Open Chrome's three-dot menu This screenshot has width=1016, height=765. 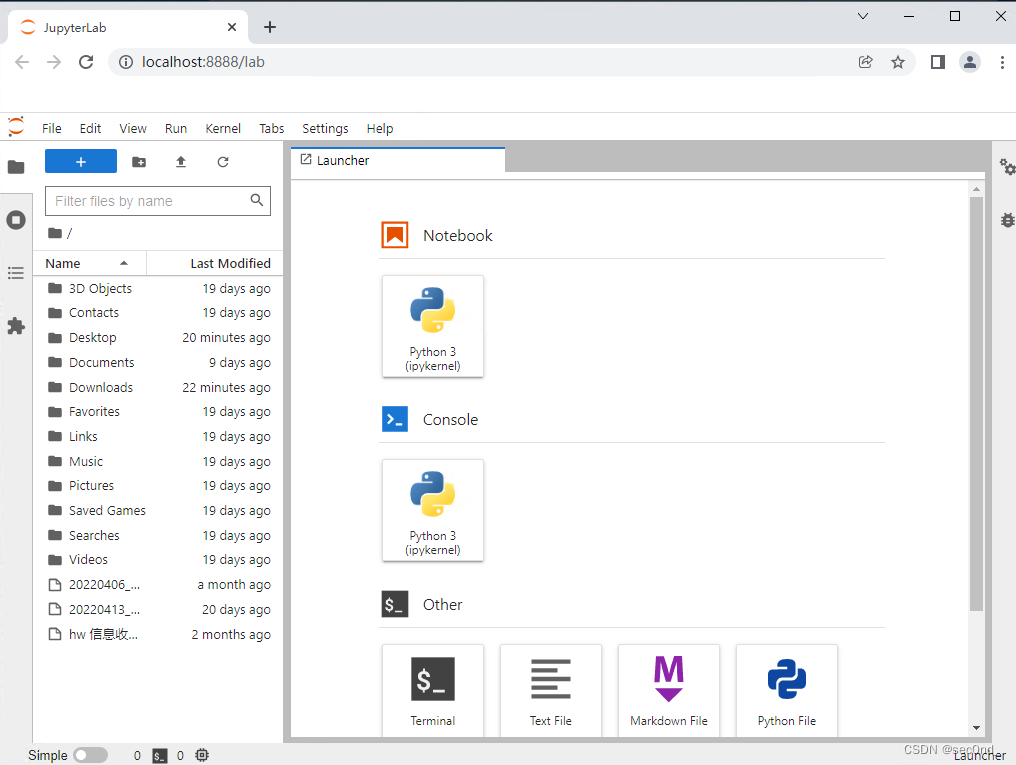pyautogui.click(x=1002, y=62)
